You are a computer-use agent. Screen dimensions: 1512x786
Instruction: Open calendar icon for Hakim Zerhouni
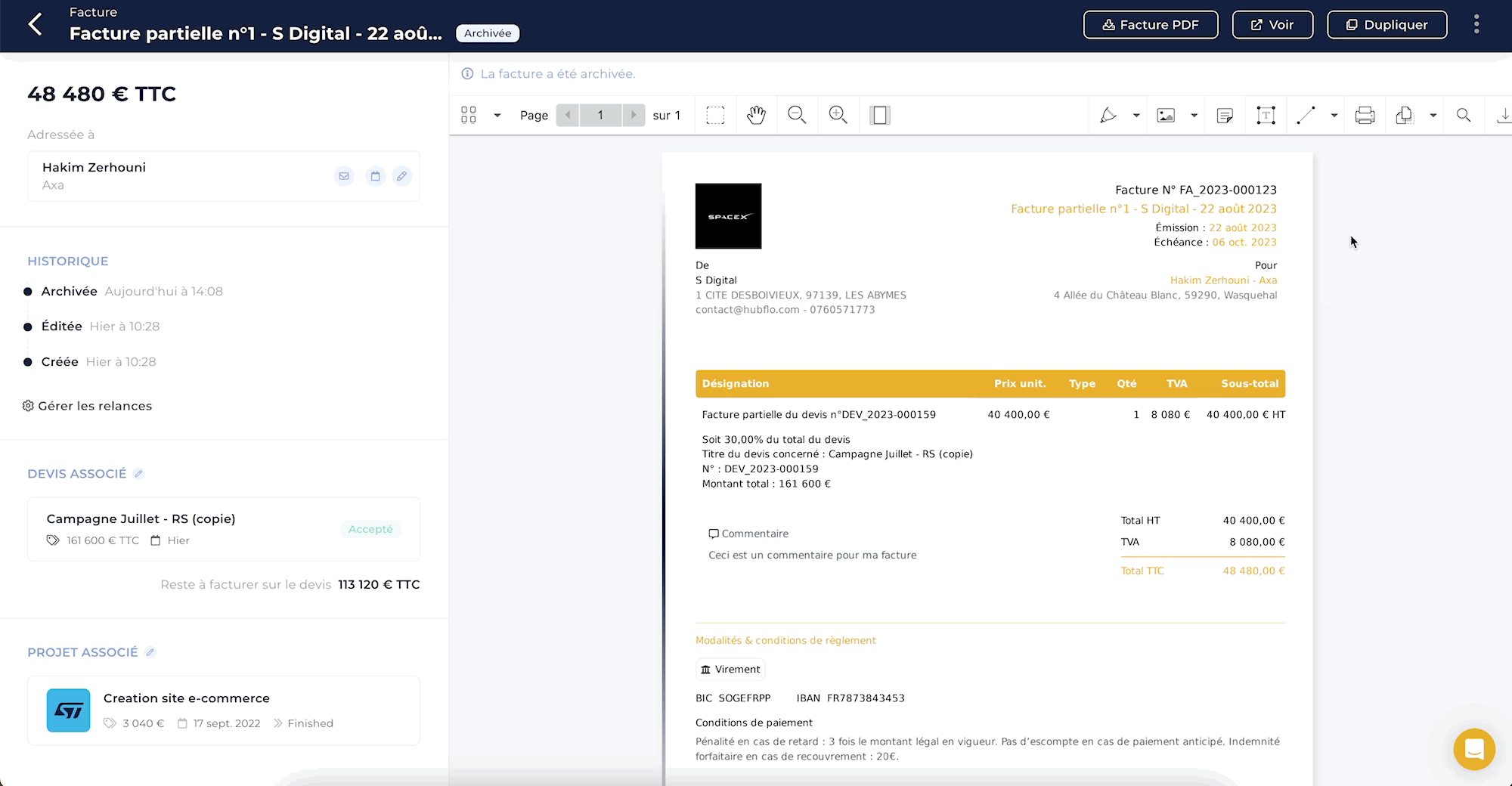pyautogui.click(x=375, y=176)
